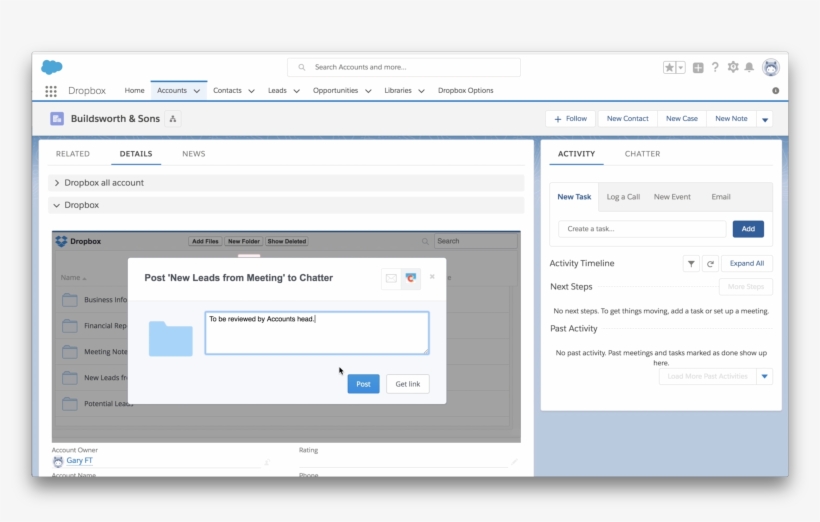Open the Contacts tab dropdown chevron
The image size is (820, 522).
point(251,91)
